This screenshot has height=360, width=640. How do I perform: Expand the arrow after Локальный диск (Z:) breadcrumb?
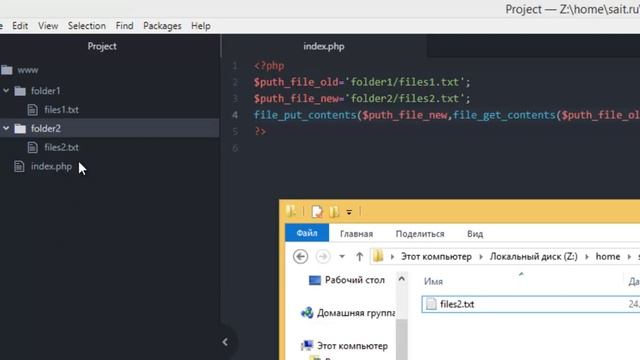pyautogui.click(x=587, y=257)
